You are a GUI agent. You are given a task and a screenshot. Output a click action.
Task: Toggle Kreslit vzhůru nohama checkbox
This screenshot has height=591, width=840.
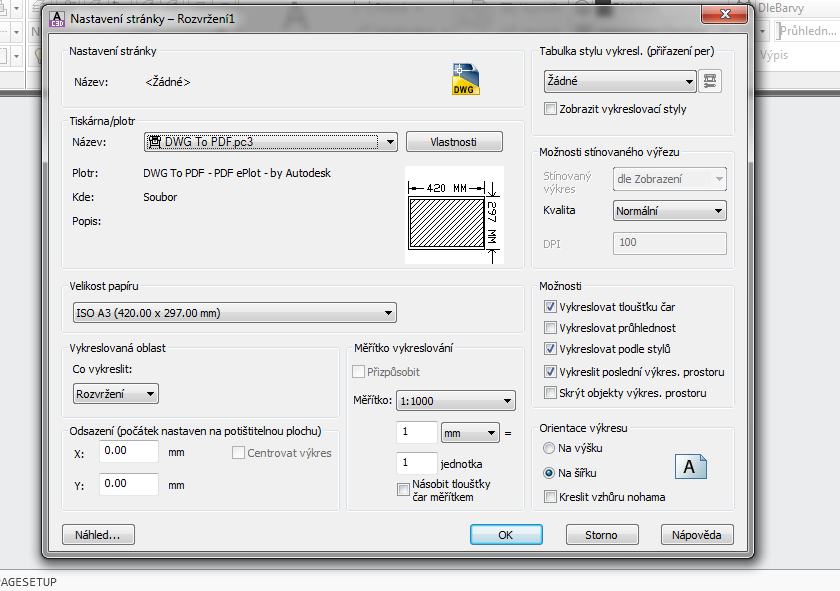coord(550,497)
